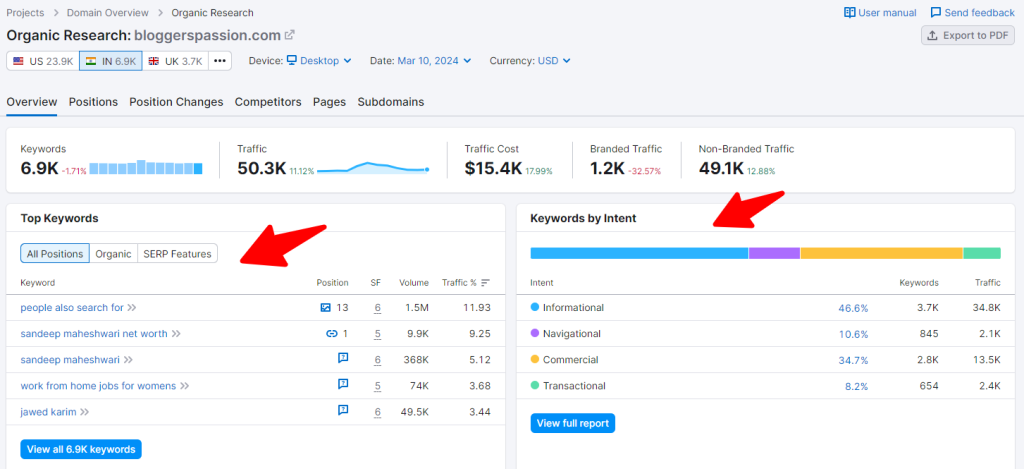Click blue Informational segment of intent bar

coord(639,253)
